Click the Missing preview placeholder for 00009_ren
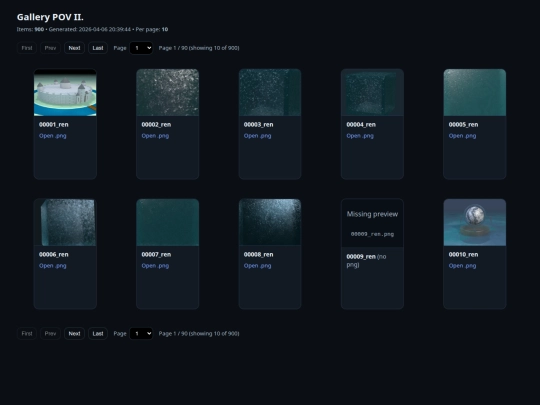Image resolution: width=540 pixels, height=405 pixels. (372, 222)
